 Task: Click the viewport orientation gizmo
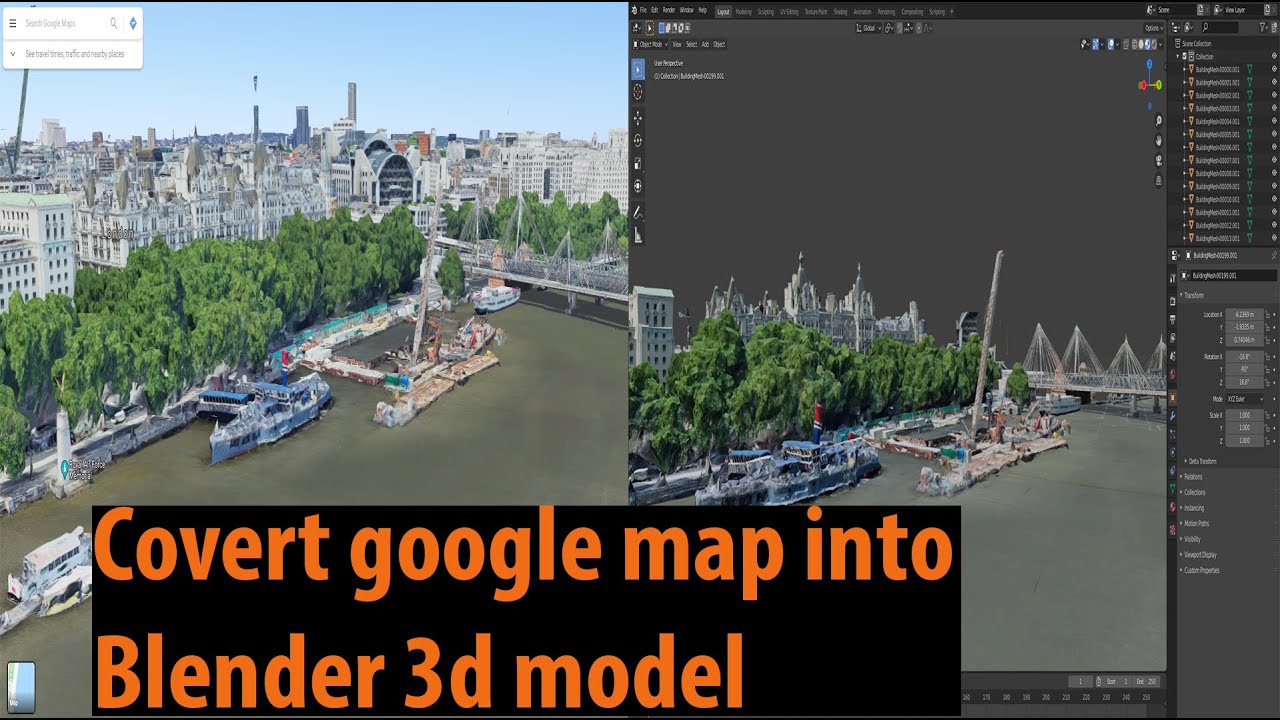(x=1151, y=84)
